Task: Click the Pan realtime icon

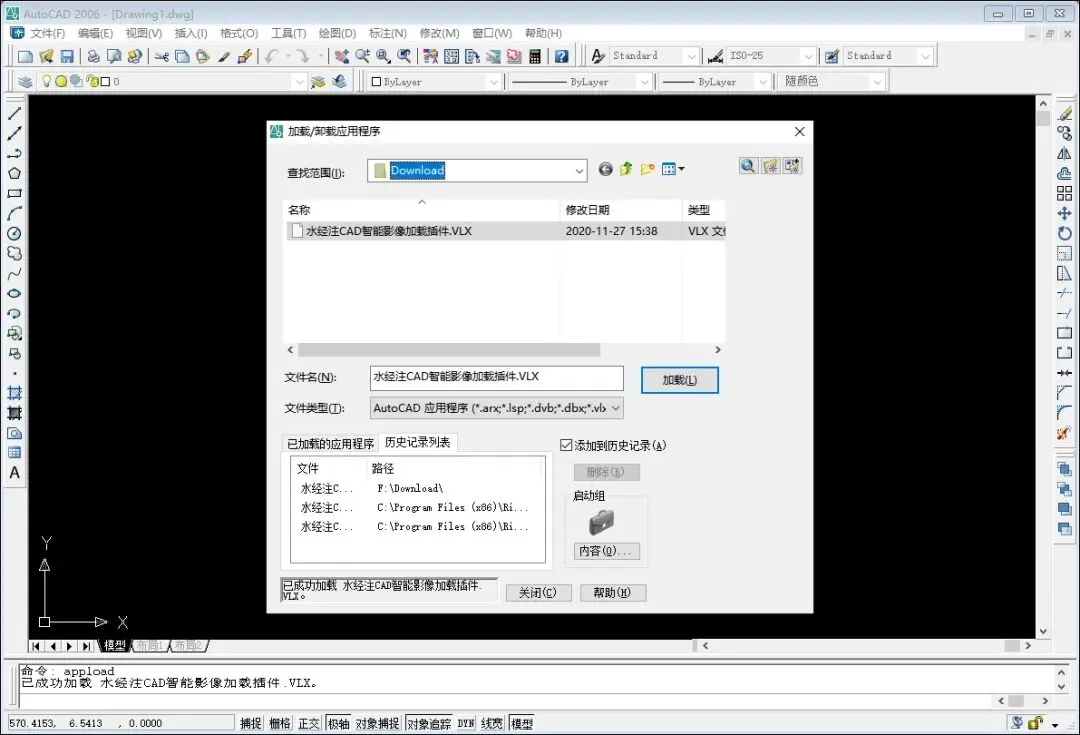Action: pos(341,56)
